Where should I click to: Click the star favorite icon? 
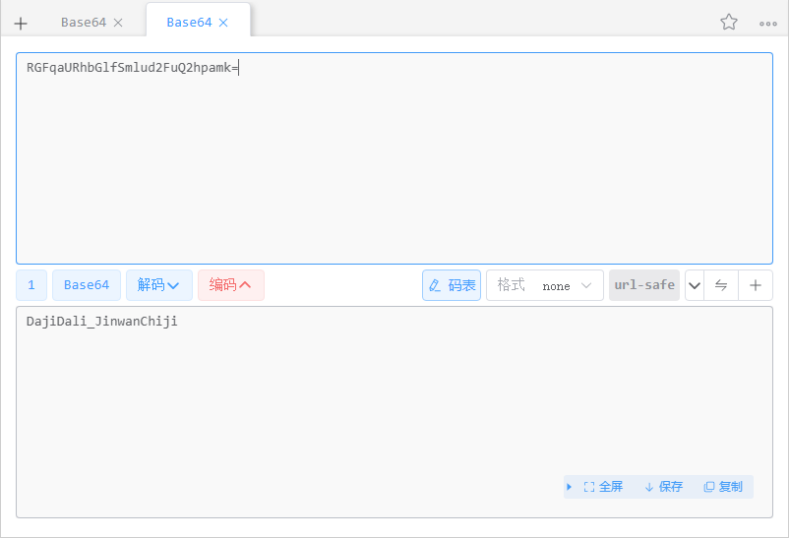728,22
